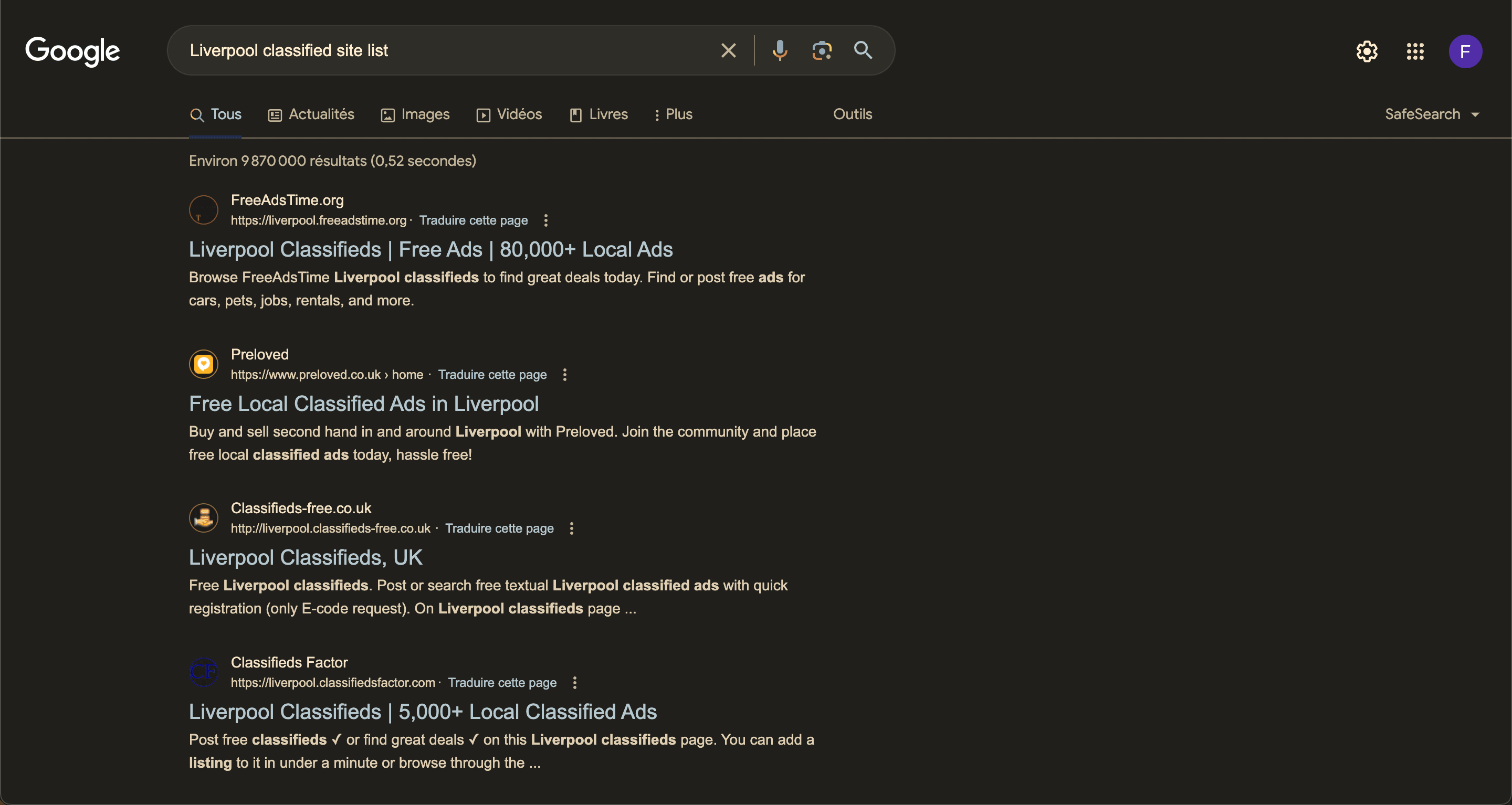Click the Classifieds Factor site name
This screenshot has width=1512, height=805.
click(289, 662)
